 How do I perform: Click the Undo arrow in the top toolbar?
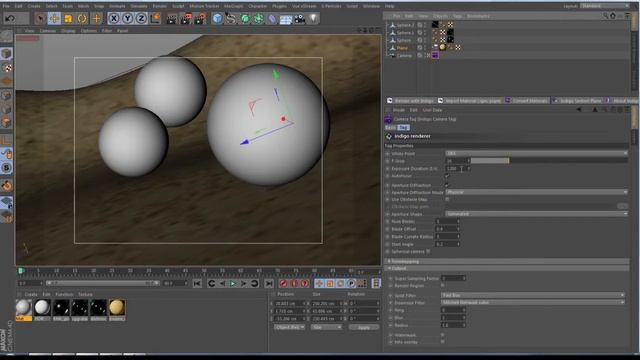[x=11, y=18]
